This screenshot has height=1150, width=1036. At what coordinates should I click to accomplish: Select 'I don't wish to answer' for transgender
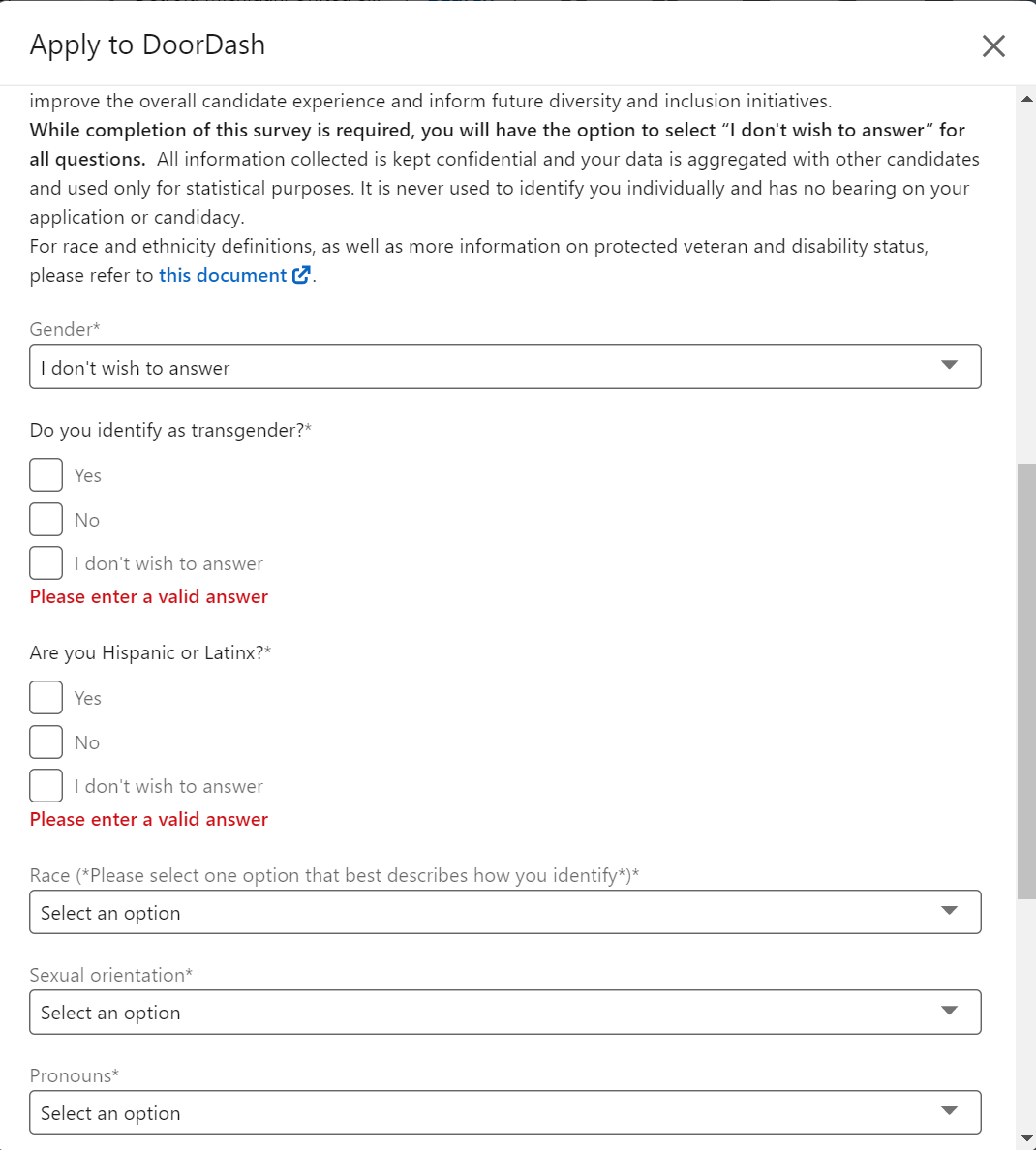[x=46, y=563]
